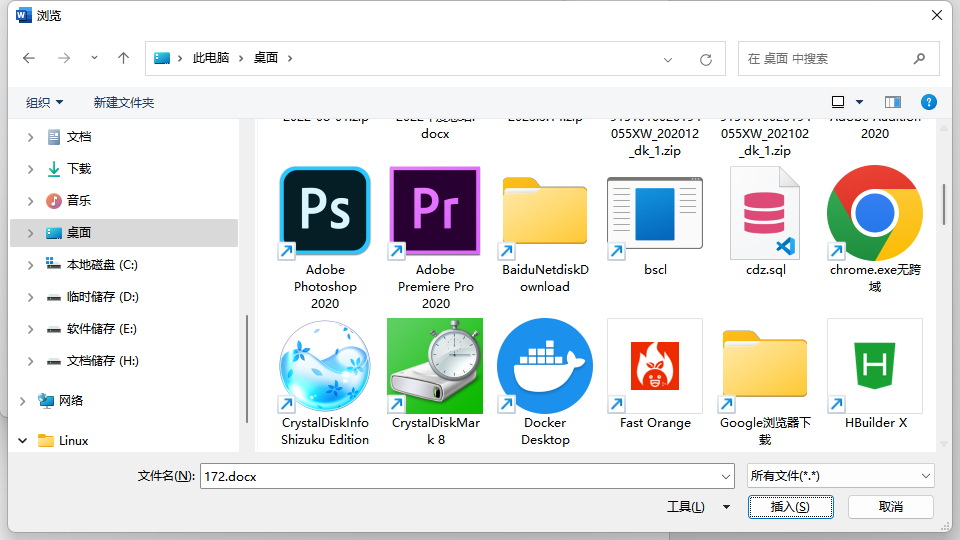Open the view options dropdown arrow
Screen dimensions: 960x540
click(860, 102)
